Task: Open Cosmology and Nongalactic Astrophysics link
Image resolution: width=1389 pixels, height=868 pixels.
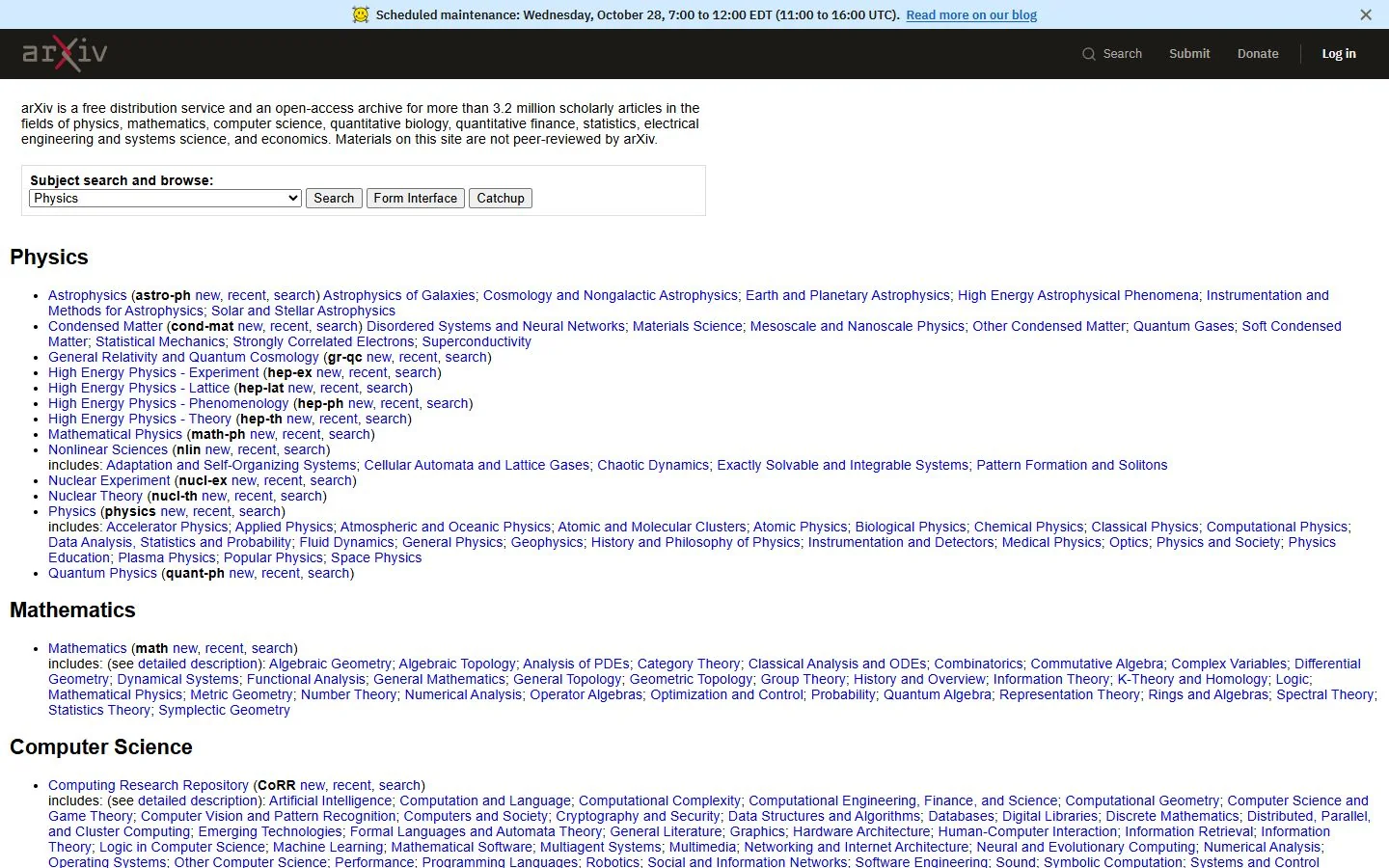Action: pos(611,295)
